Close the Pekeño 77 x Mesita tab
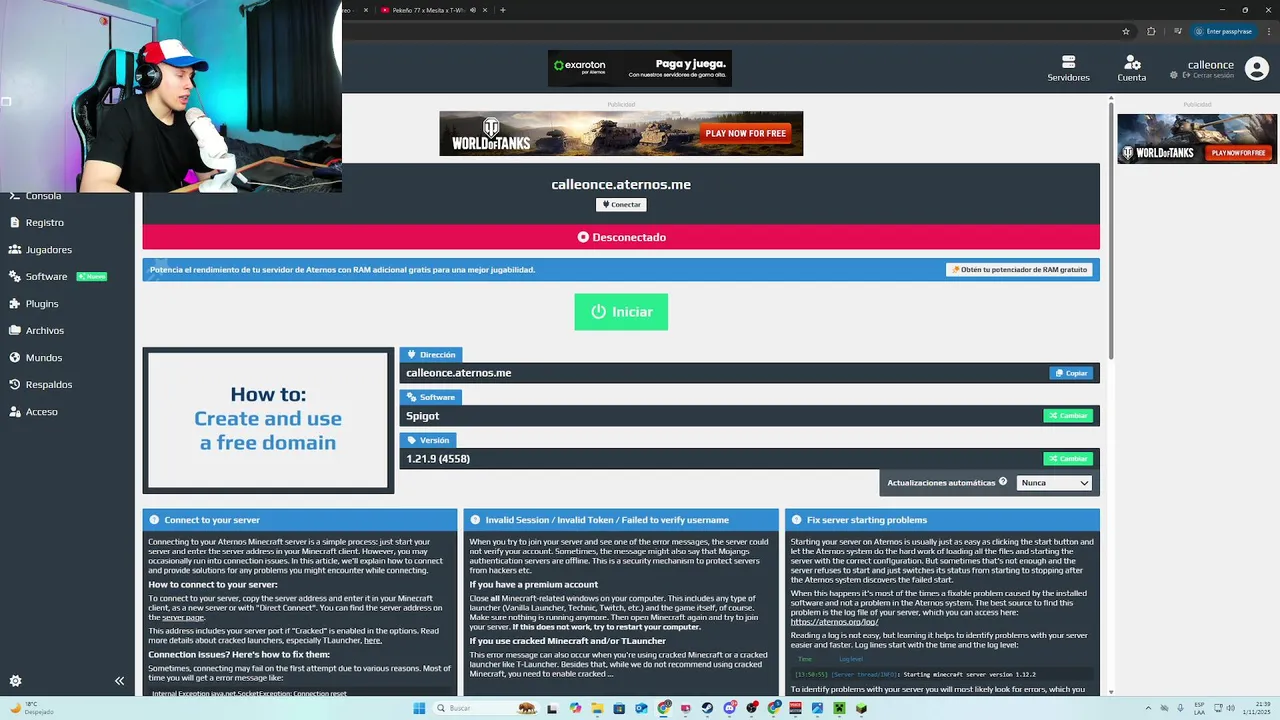 [486, 10]
